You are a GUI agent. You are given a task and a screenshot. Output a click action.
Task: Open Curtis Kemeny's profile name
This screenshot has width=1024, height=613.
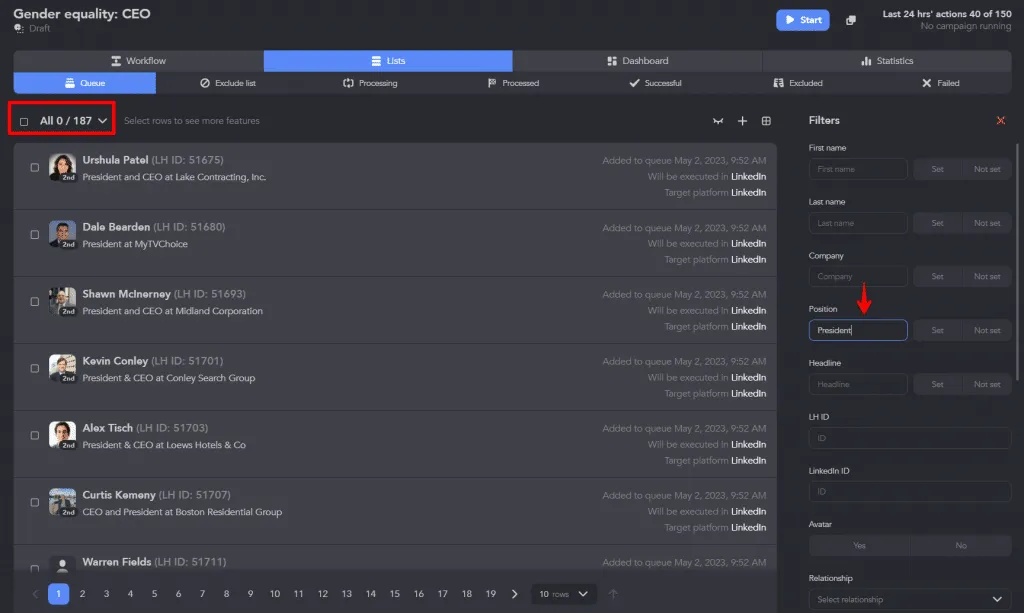[119, 495]
